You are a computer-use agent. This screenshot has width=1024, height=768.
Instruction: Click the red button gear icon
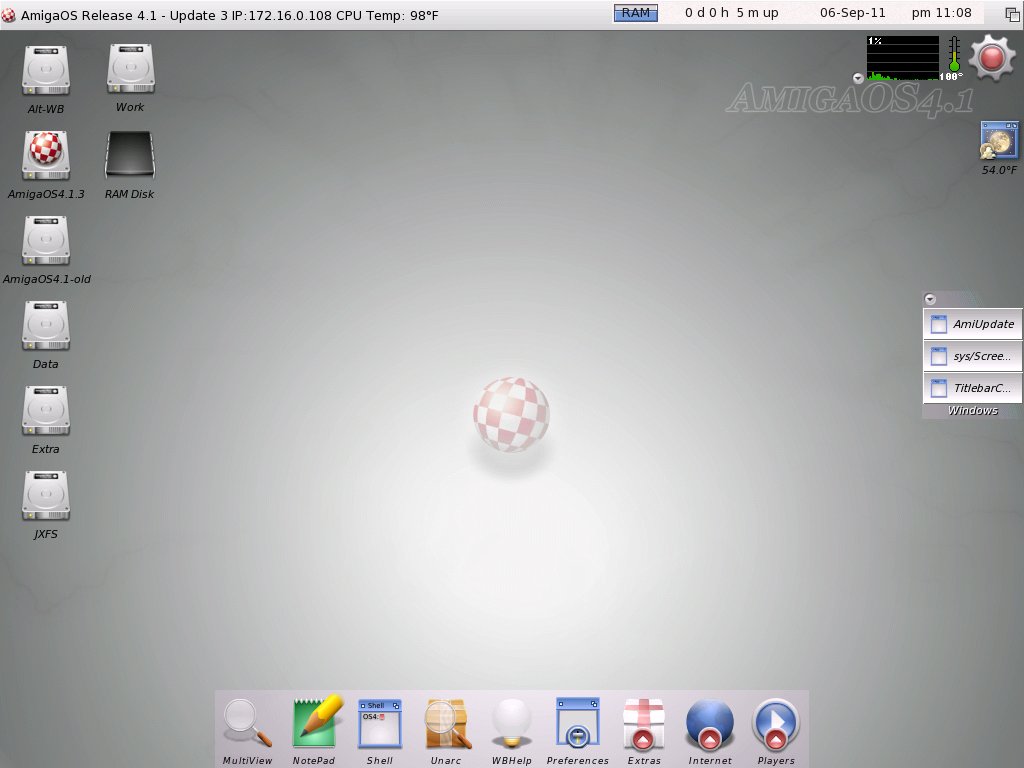(x=992, y=58)
